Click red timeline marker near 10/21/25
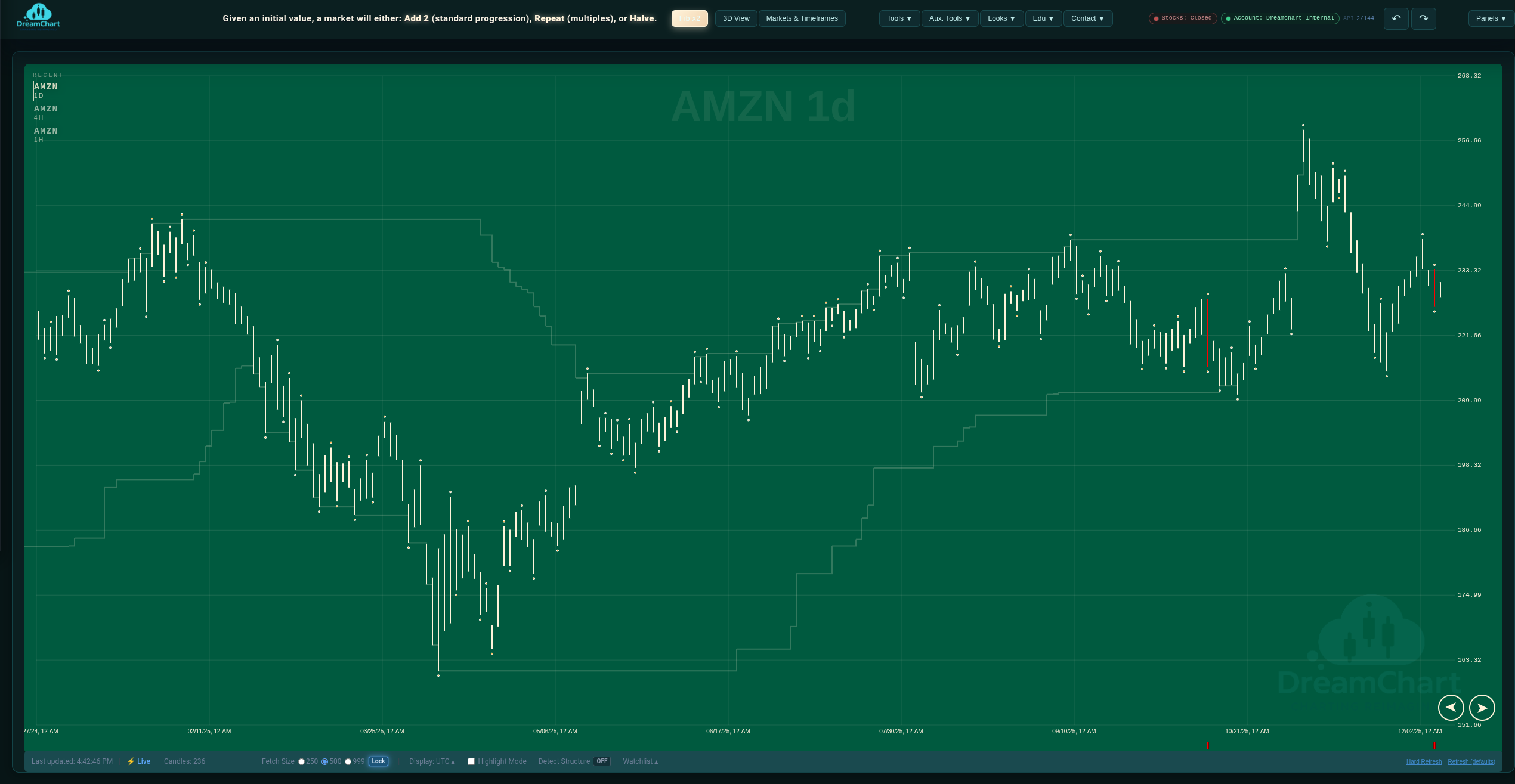The height and width of the screenshot is (784, 1515). coord(1208,746)
